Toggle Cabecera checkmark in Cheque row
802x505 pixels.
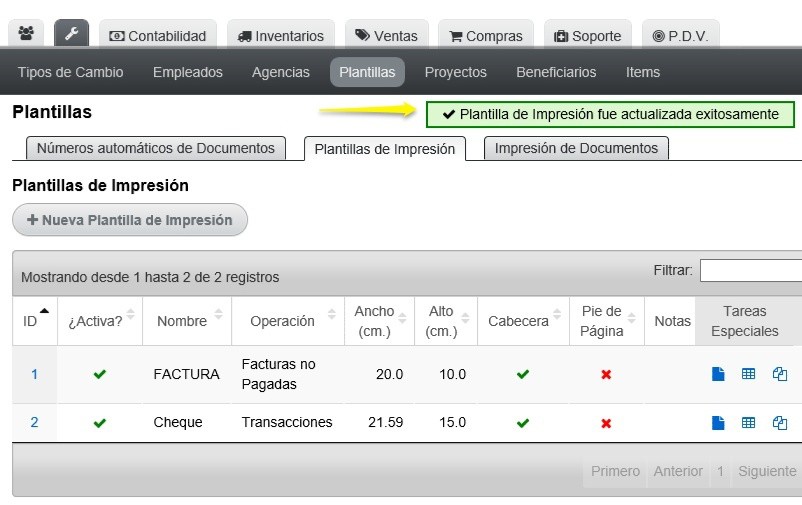pos(523,423)
